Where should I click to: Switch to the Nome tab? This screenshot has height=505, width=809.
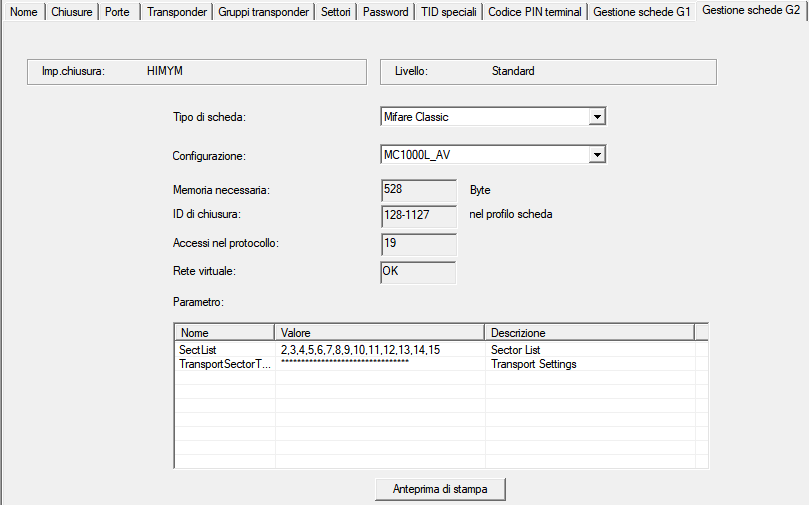[23, 12]
